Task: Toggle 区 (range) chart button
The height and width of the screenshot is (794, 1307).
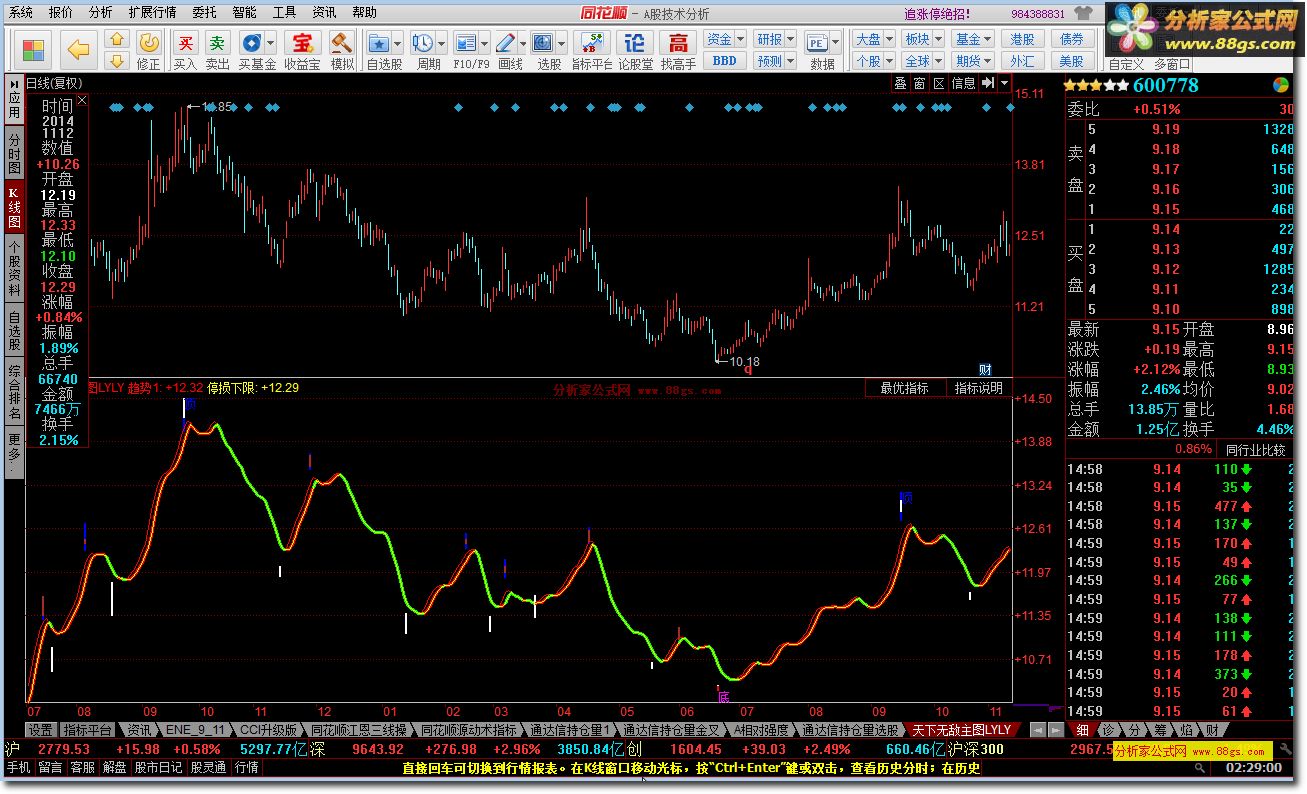Action: [x=939, y=83]
